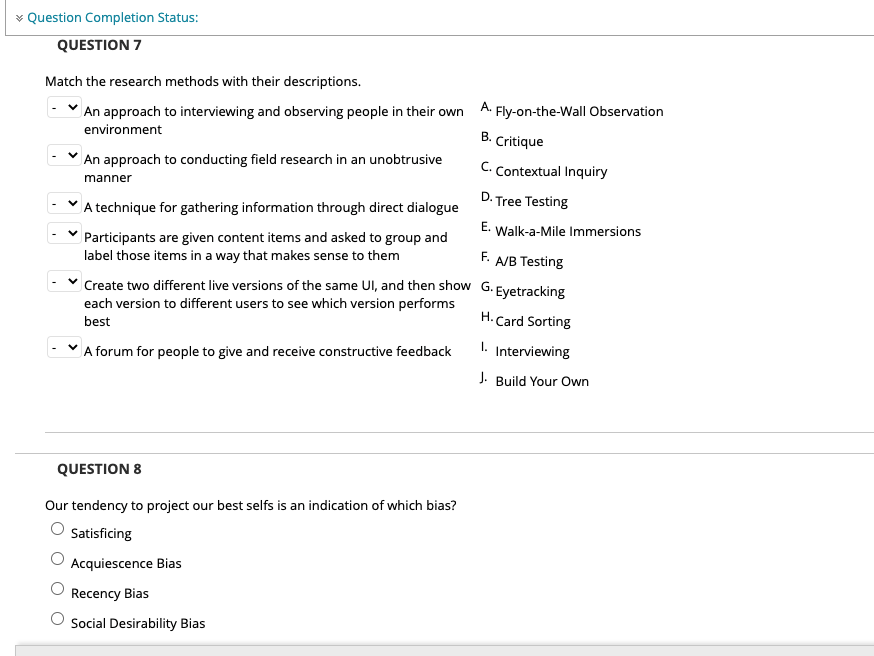
Task: Open the dropdown for direct dialogue technique
Action: (x=64, y=202)
